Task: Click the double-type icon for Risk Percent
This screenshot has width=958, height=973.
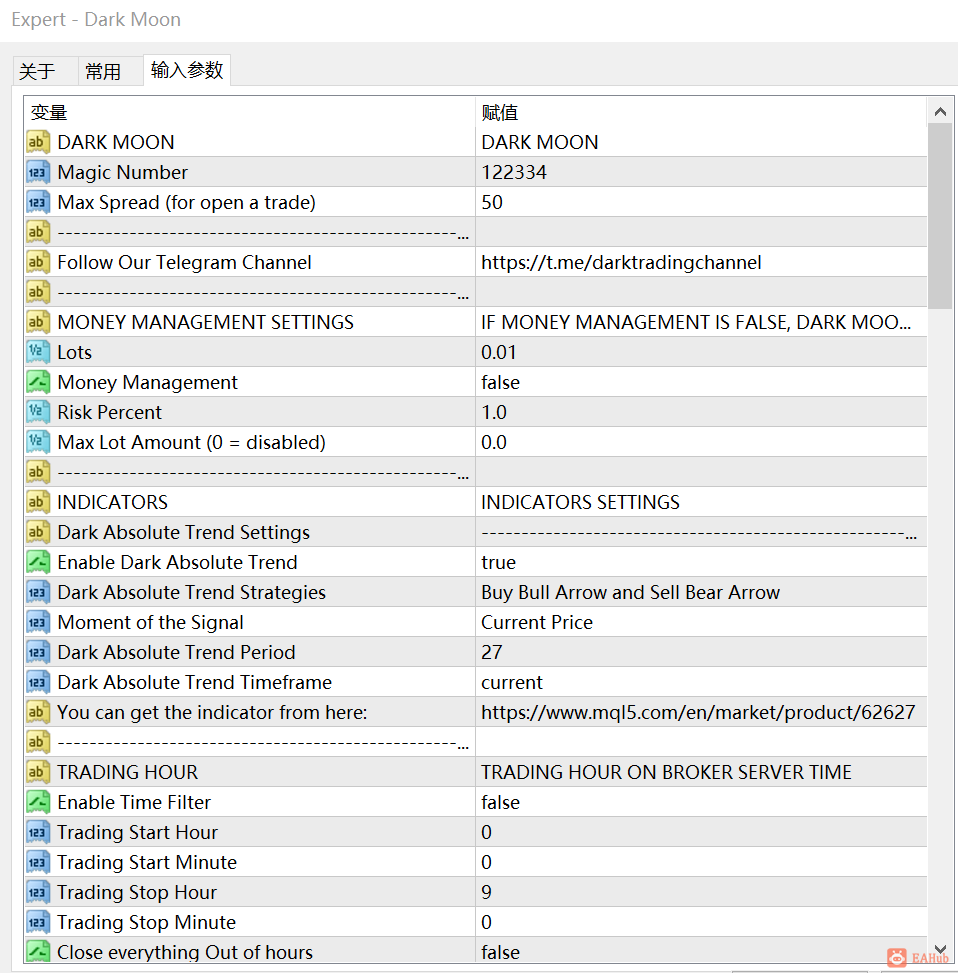Action: point(37,412)
